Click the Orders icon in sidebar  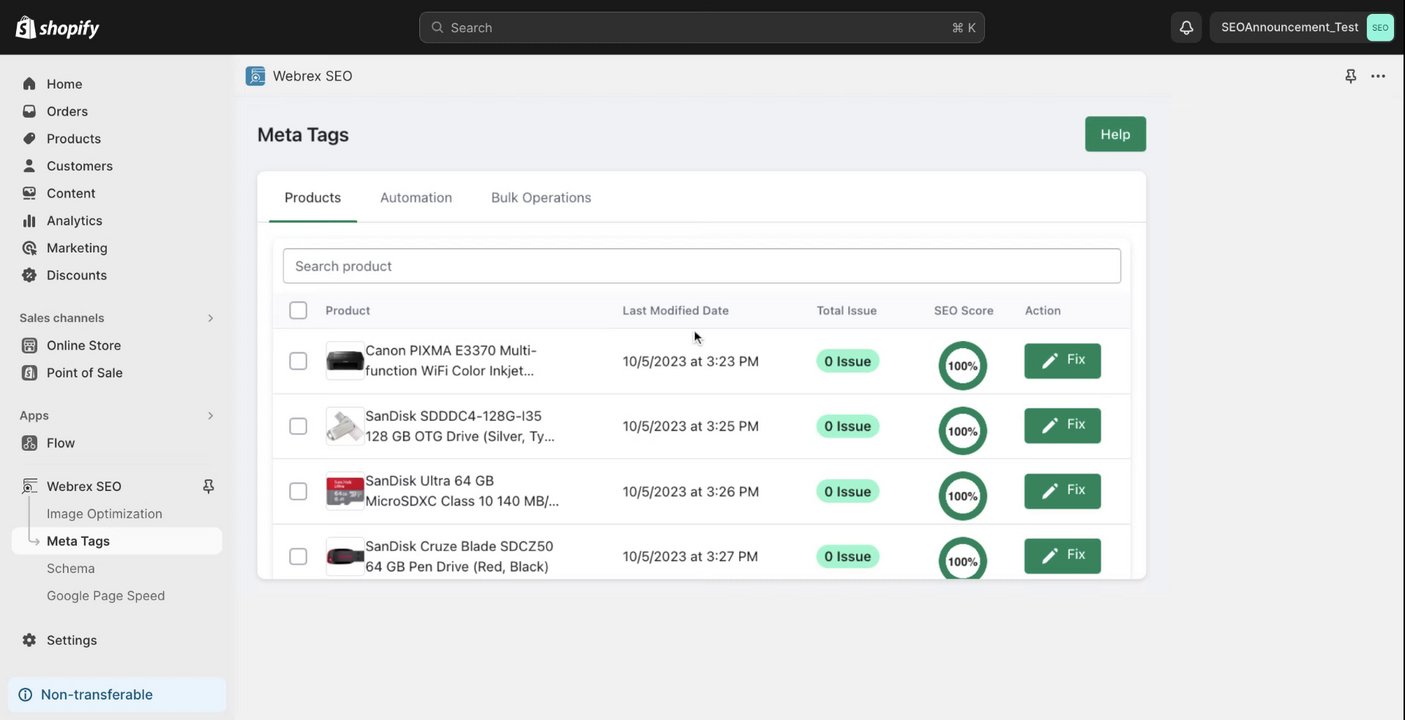click(29, 111)
